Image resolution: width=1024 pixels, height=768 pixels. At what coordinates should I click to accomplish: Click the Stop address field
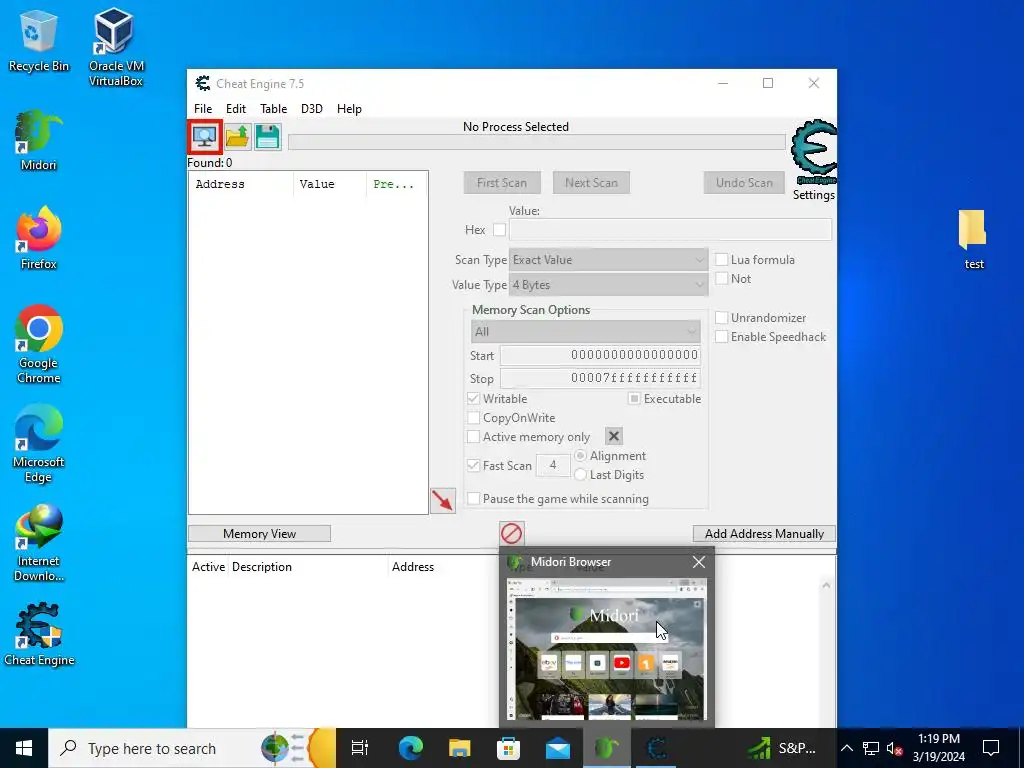(x=600, y=378)
